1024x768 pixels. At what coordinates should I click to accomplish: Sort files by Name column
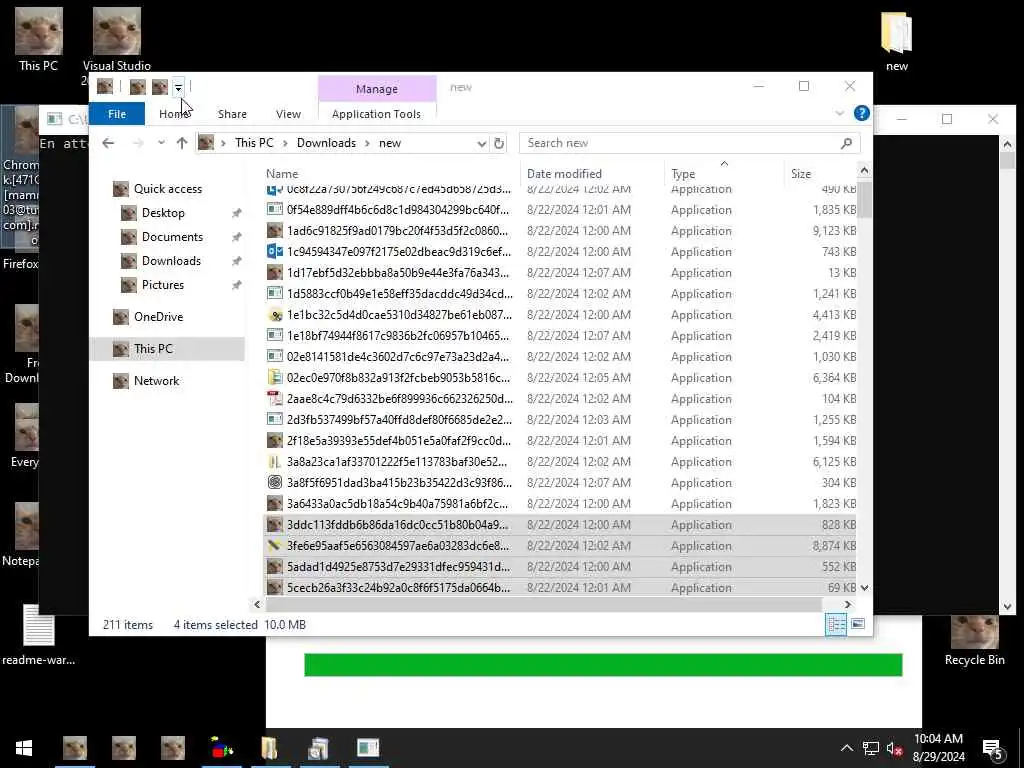(282, 174)
